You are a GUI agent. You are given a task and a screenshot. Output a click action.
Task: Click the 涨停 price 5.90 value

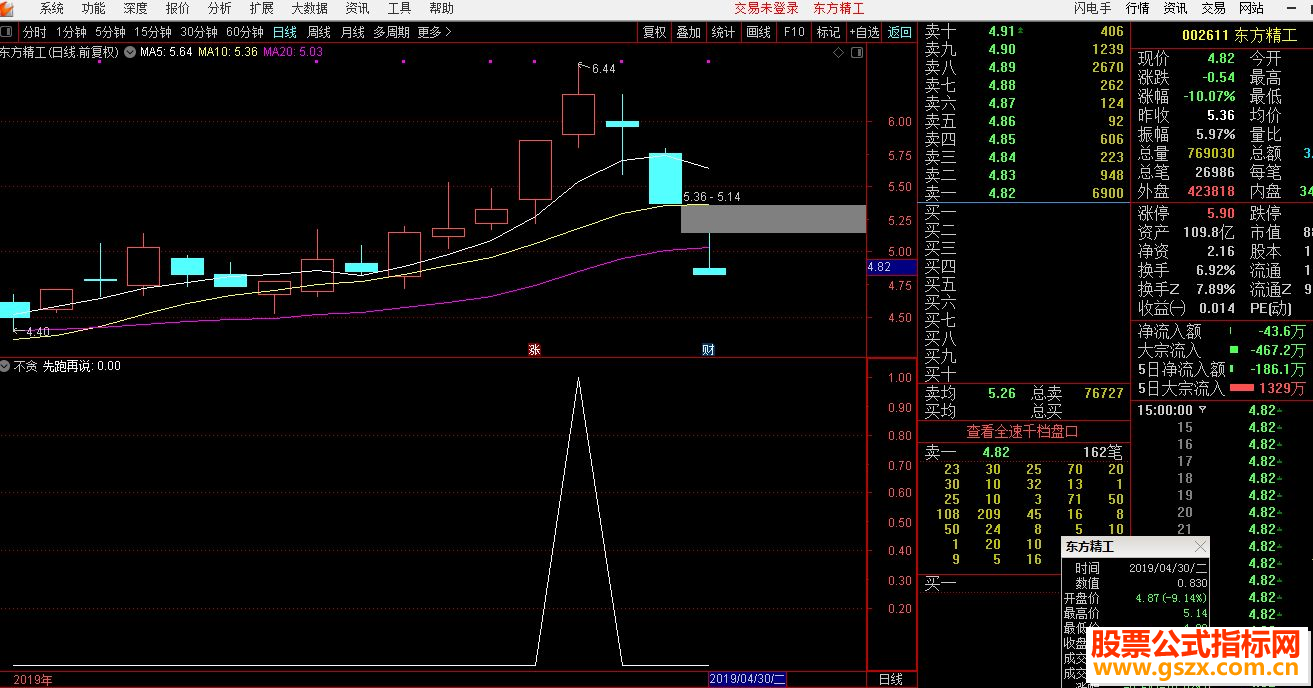pyautogui.click(x=1221, y=214)
